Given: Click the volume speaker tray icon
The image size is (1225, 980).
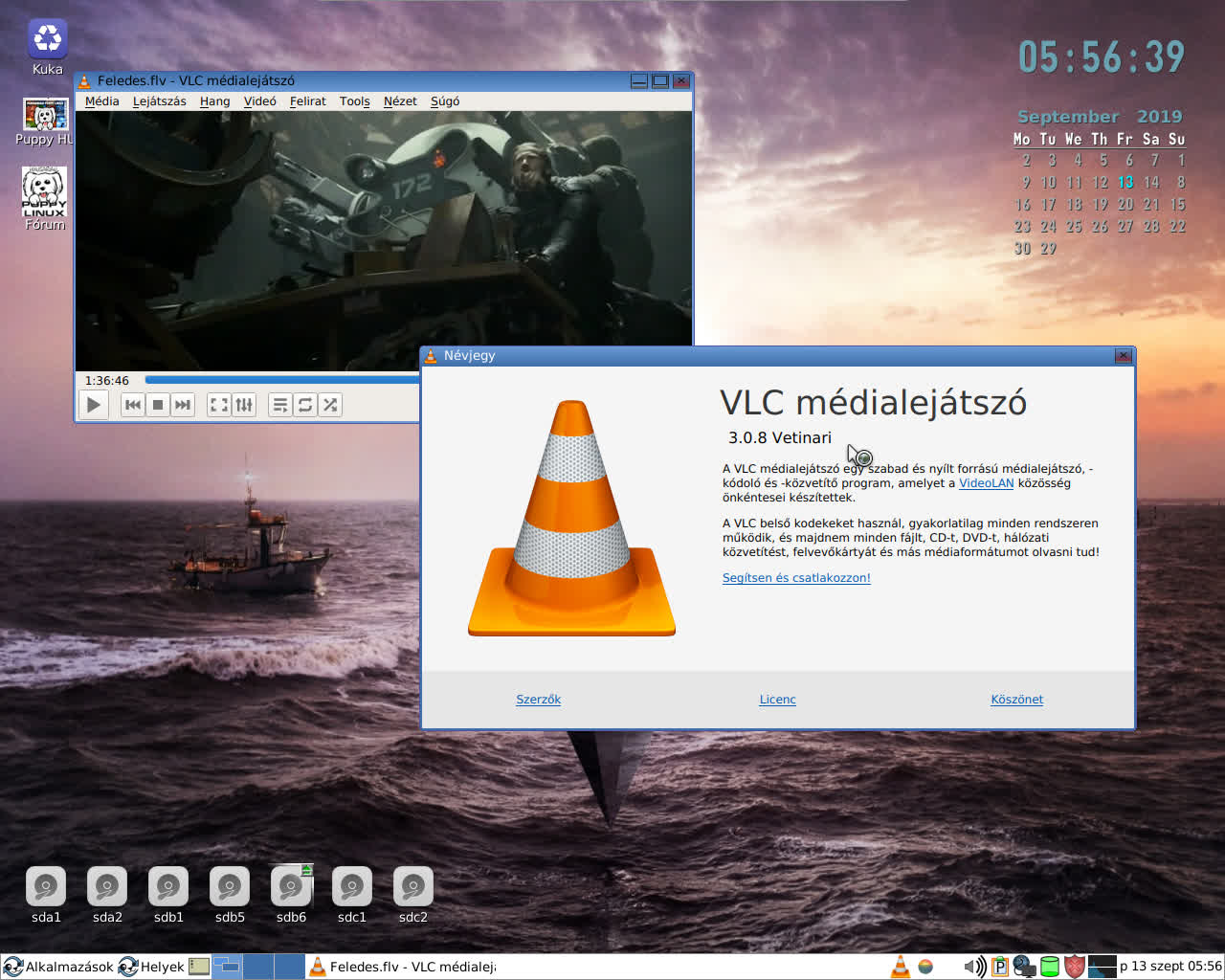Looking at the screenshot, I should point(974,967).
